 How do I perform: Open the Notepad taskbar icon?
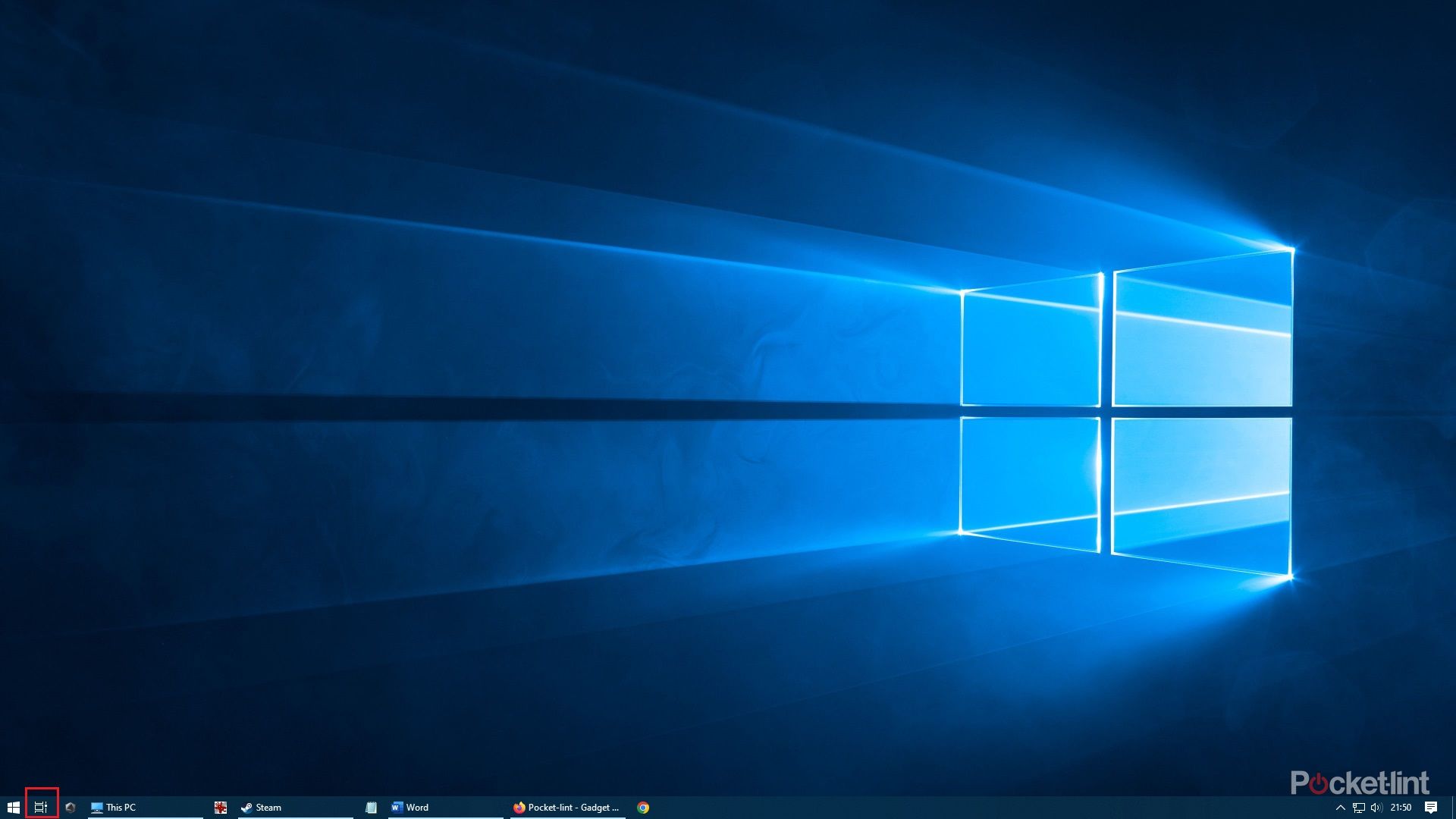pyautogui.click(x=371, y=808)
